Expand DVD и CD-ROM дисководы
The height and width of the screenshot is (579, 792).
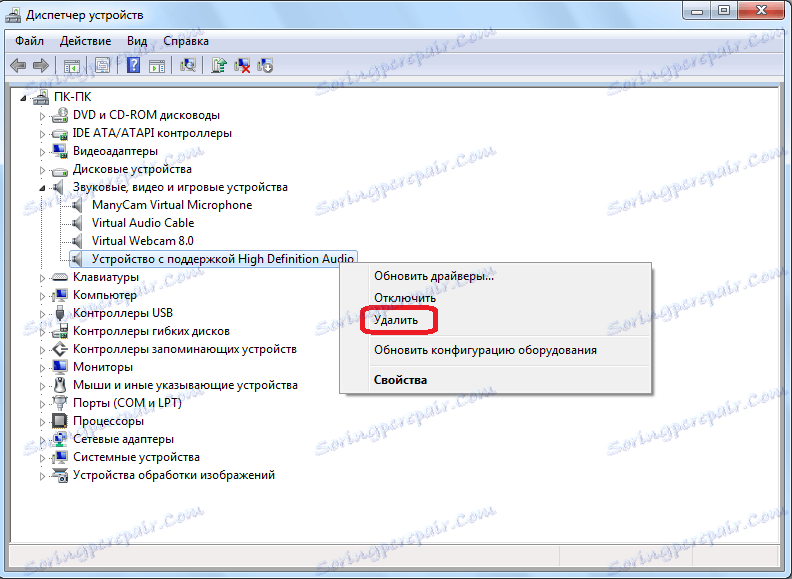click(42, 116)
